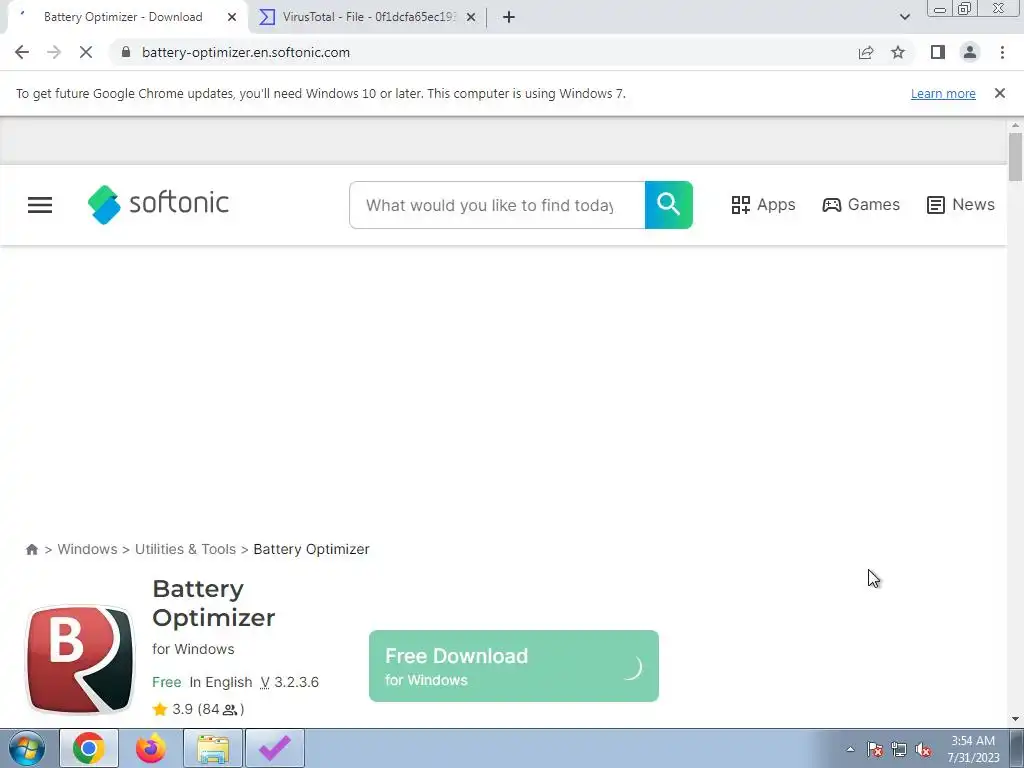Click the address bar URL
The width and height of the screenshot is (1024, 768).
coord(246,52)
